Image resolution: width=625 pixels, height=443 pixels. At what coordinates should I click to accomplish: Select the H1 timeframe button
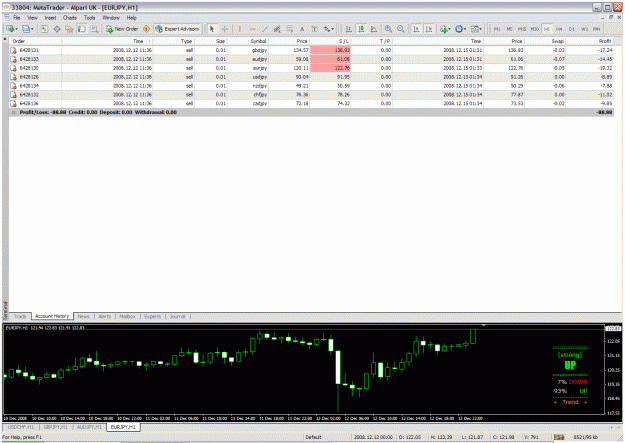point(547,29)
